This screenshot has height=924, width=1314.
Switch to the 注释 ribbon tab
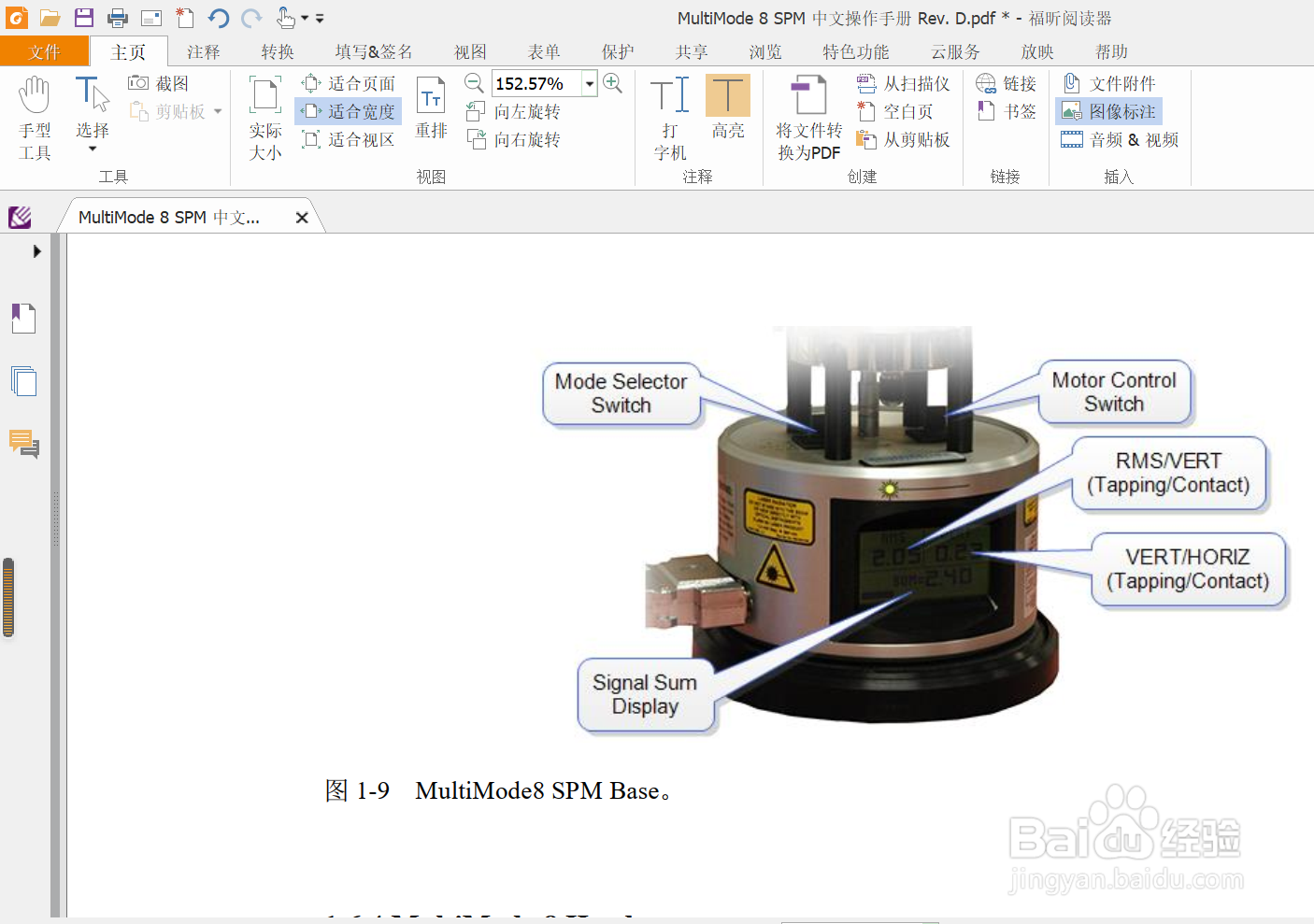tap(203, 51)
